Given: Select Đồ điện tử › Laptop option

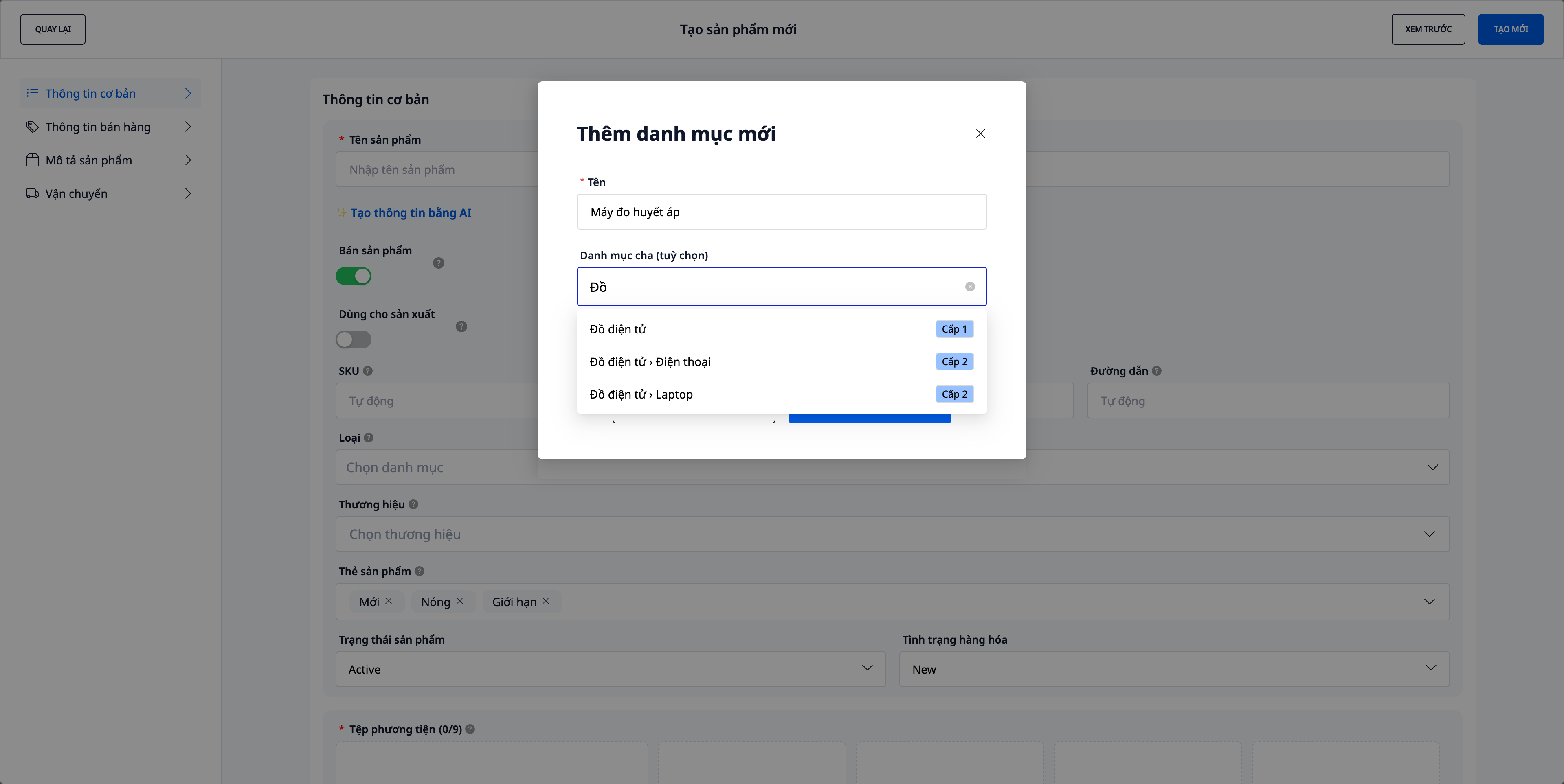Looking at the screenshot, I should tap(782, 394).
